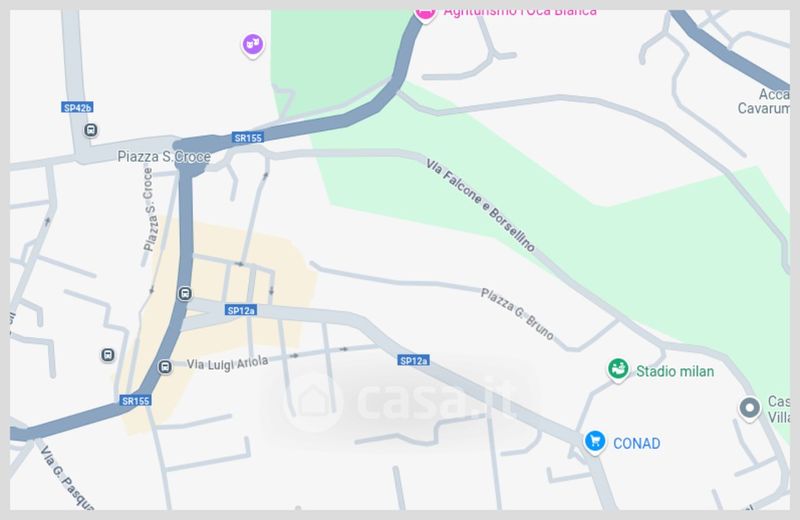
Task: Click the SP42b road shield
Action: [x=77, y=107]
